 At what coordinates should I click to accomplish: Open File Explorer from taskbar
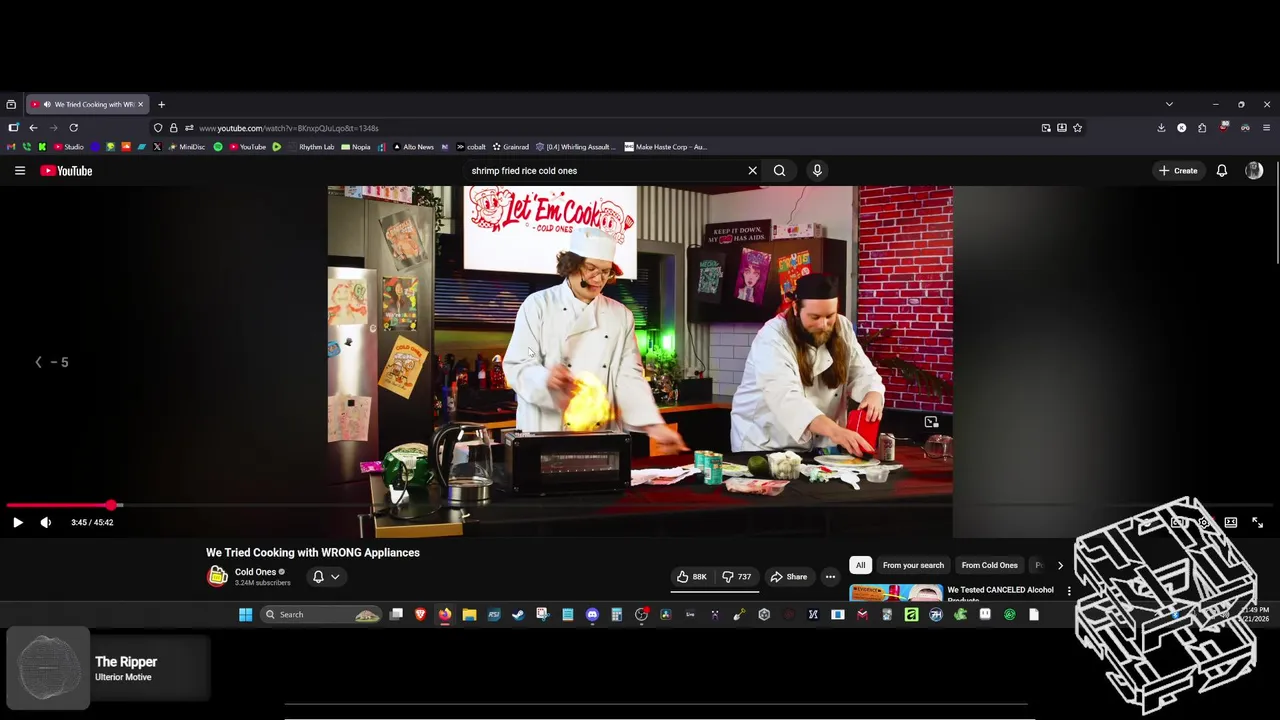469,615
